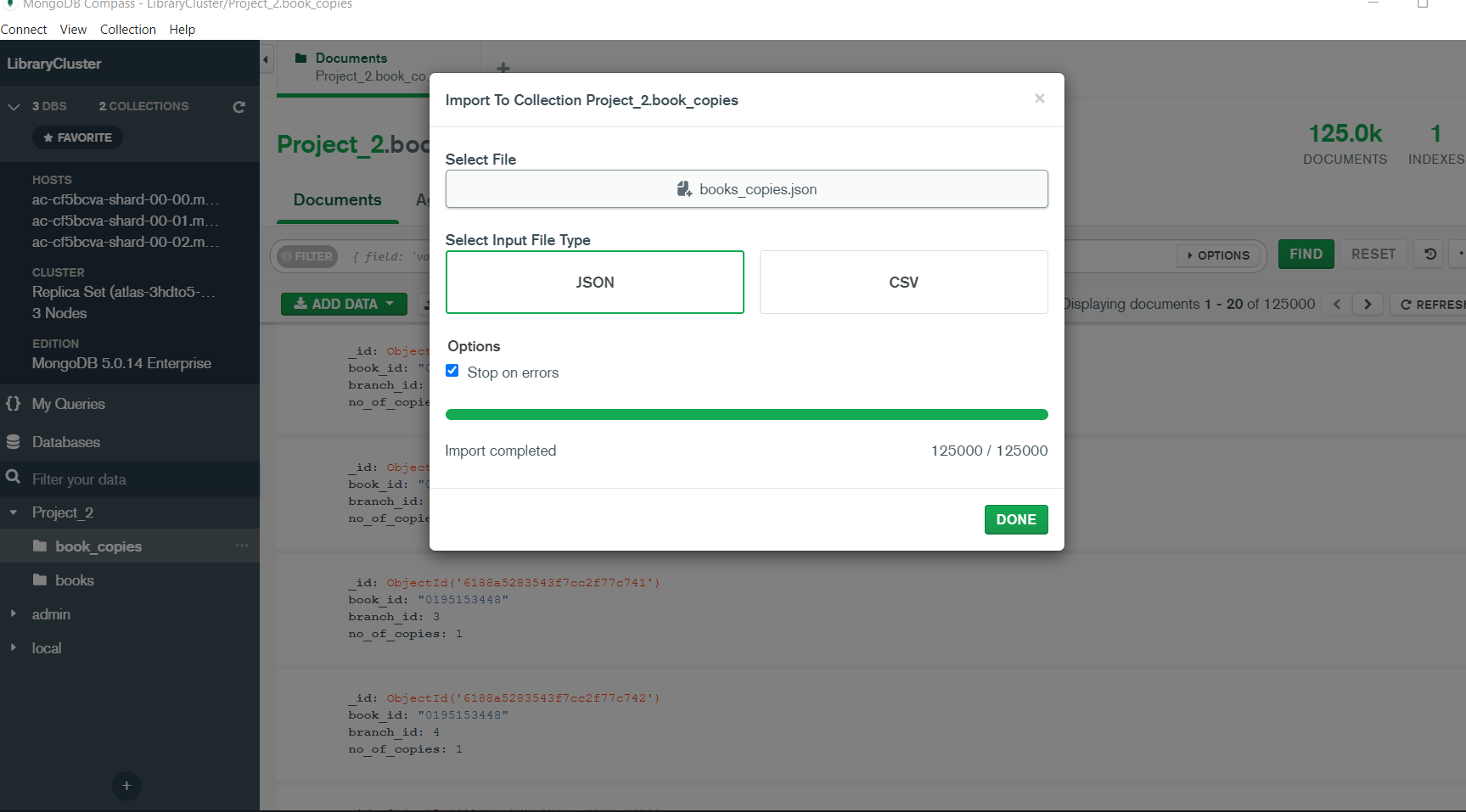Viewport: 1466px width, 812px height.
Task: Open a new tab with plus icon
Action: tap(503, 68)
